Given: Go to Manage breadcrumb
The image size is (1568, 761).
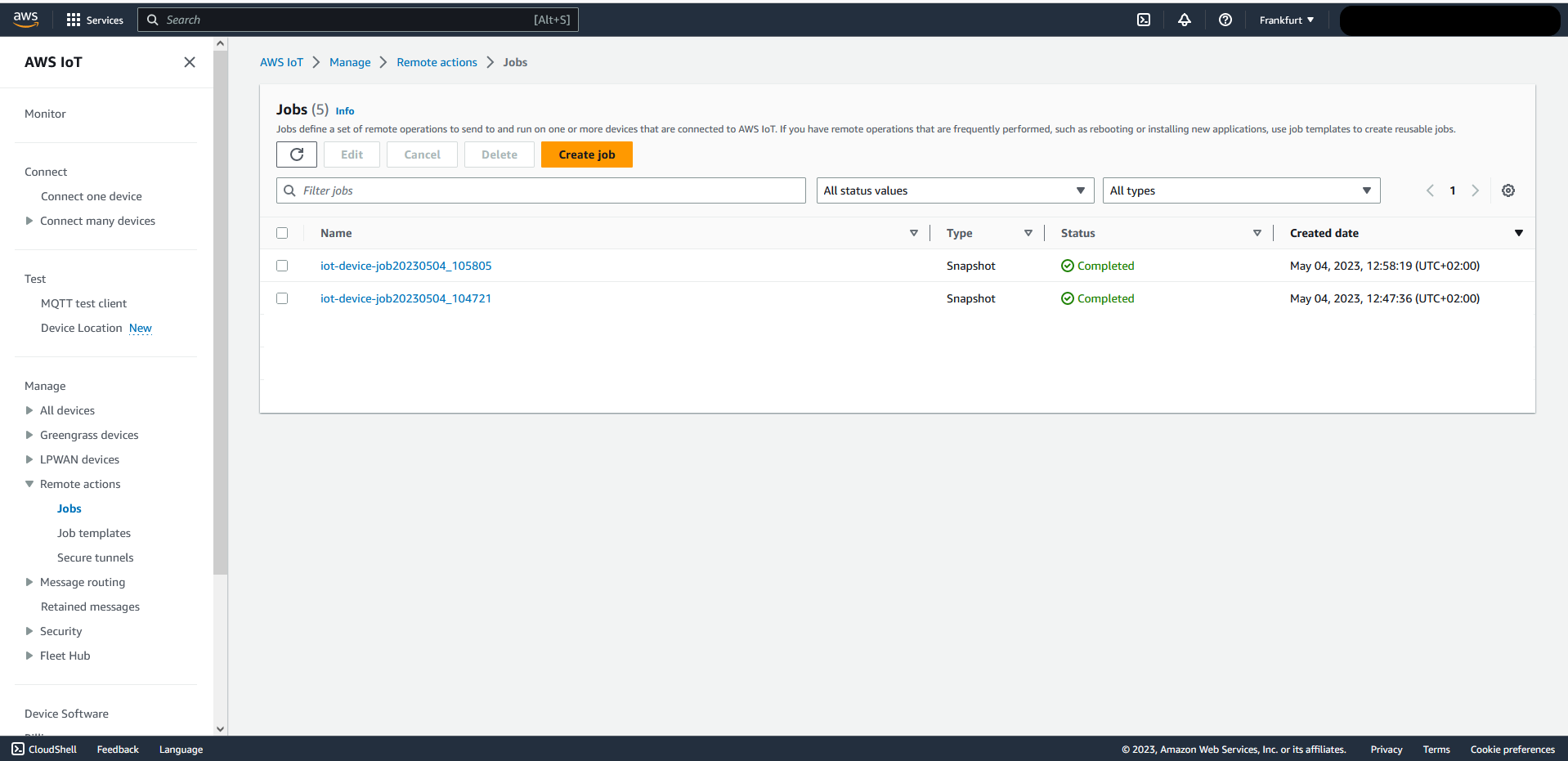Looking at the screenshot, I should tap(350, 62).
